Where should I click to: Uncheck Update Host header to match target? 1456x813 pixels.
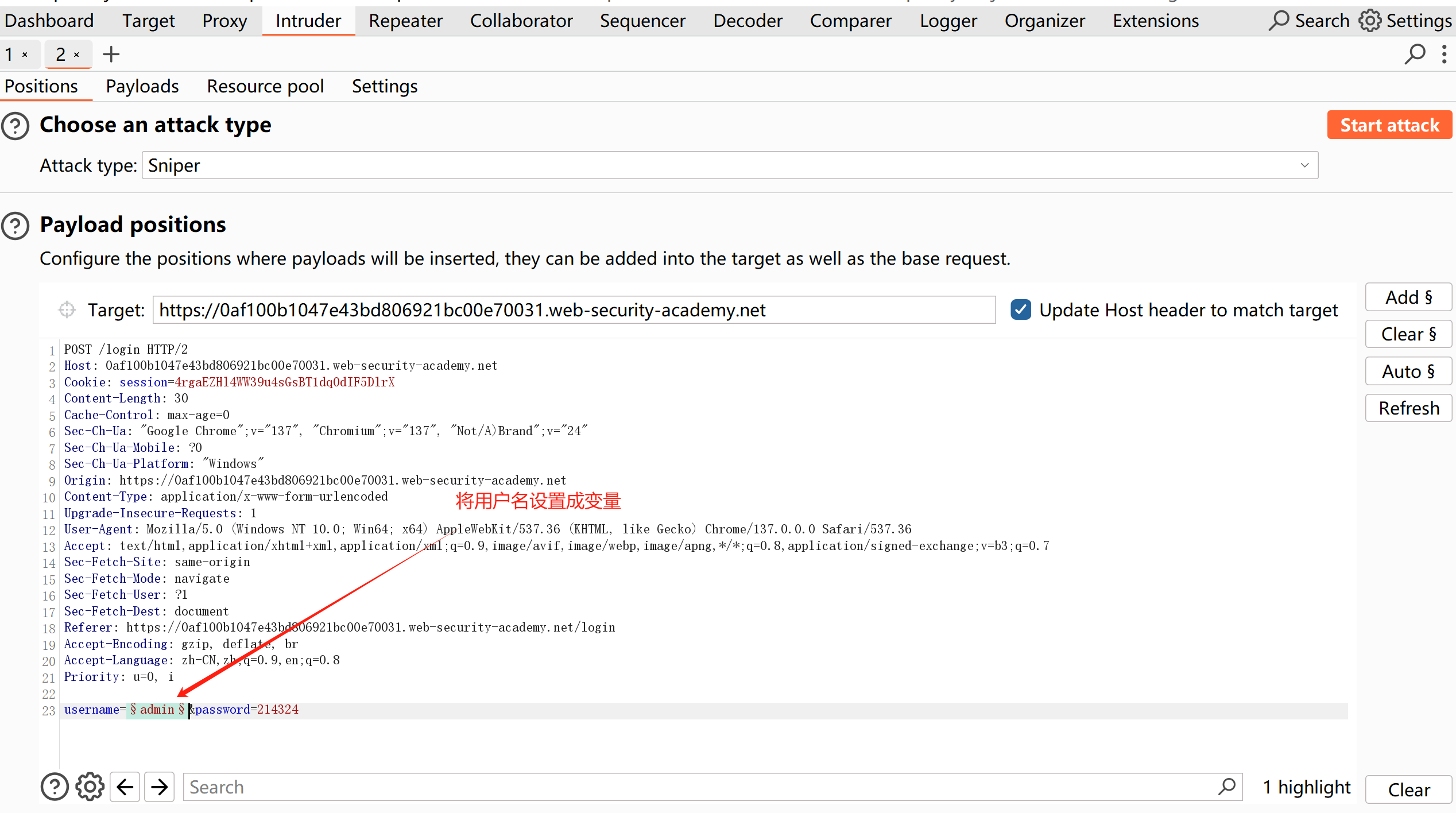(x=1021, y=310)
